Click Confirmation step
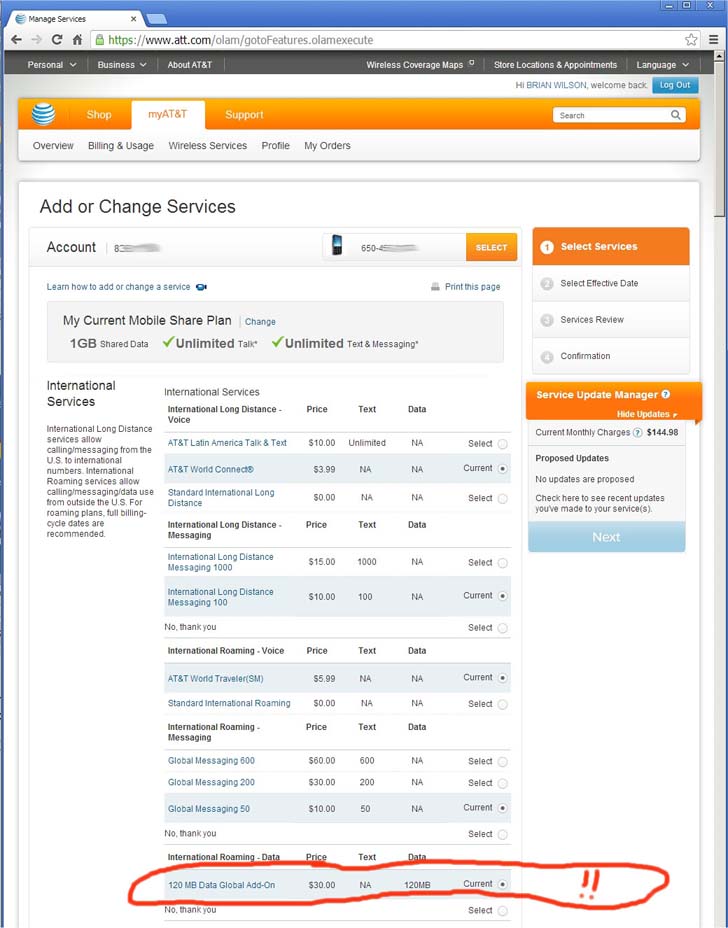Image resolution: width=728 pixels, height=928 pixels. (611, 356)
